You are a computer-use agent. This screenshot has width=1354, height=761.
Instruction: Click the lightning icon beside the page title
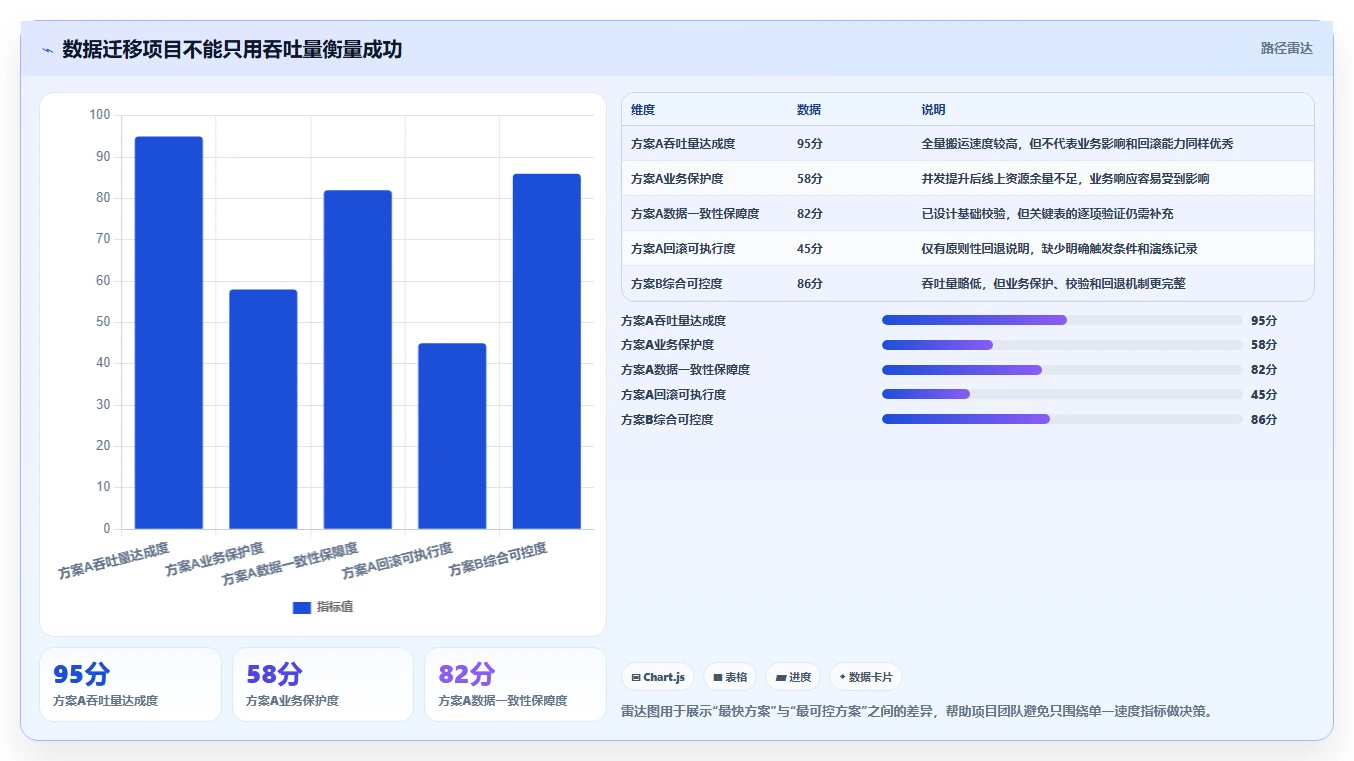47,50
